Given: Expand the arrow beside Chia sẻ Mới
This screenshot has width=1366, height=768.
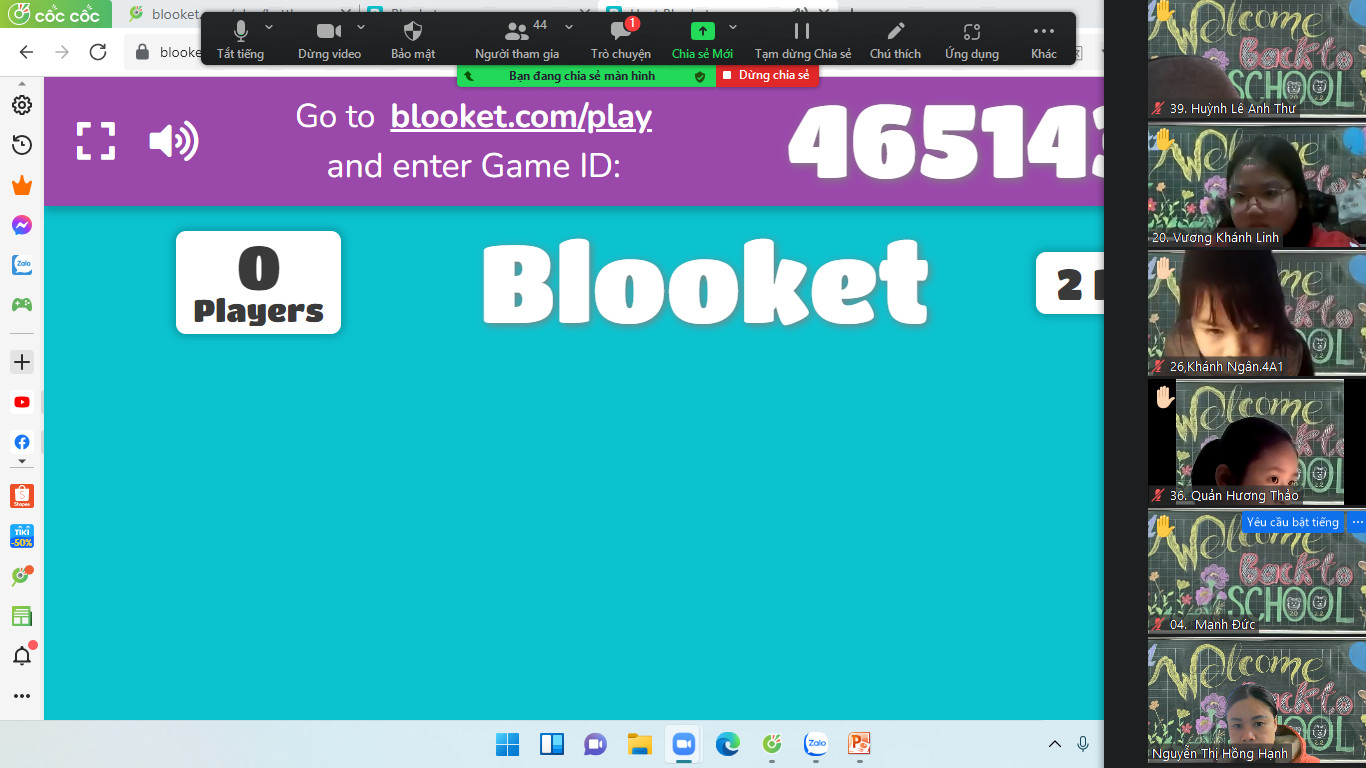Looking at the screenshot, I should 733,27.
